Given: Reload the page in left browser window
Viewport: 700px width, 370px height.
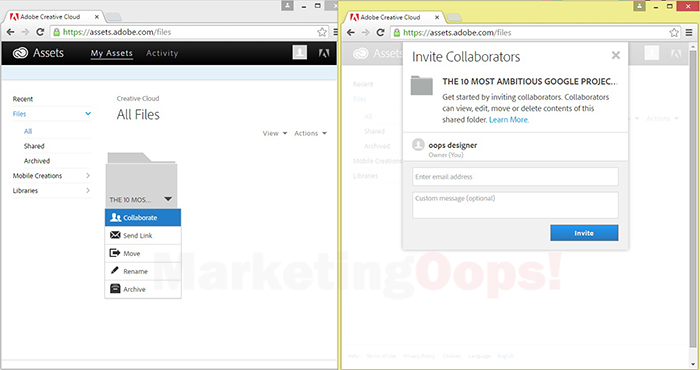Looking at the screenshot, I should click(40, 32).
